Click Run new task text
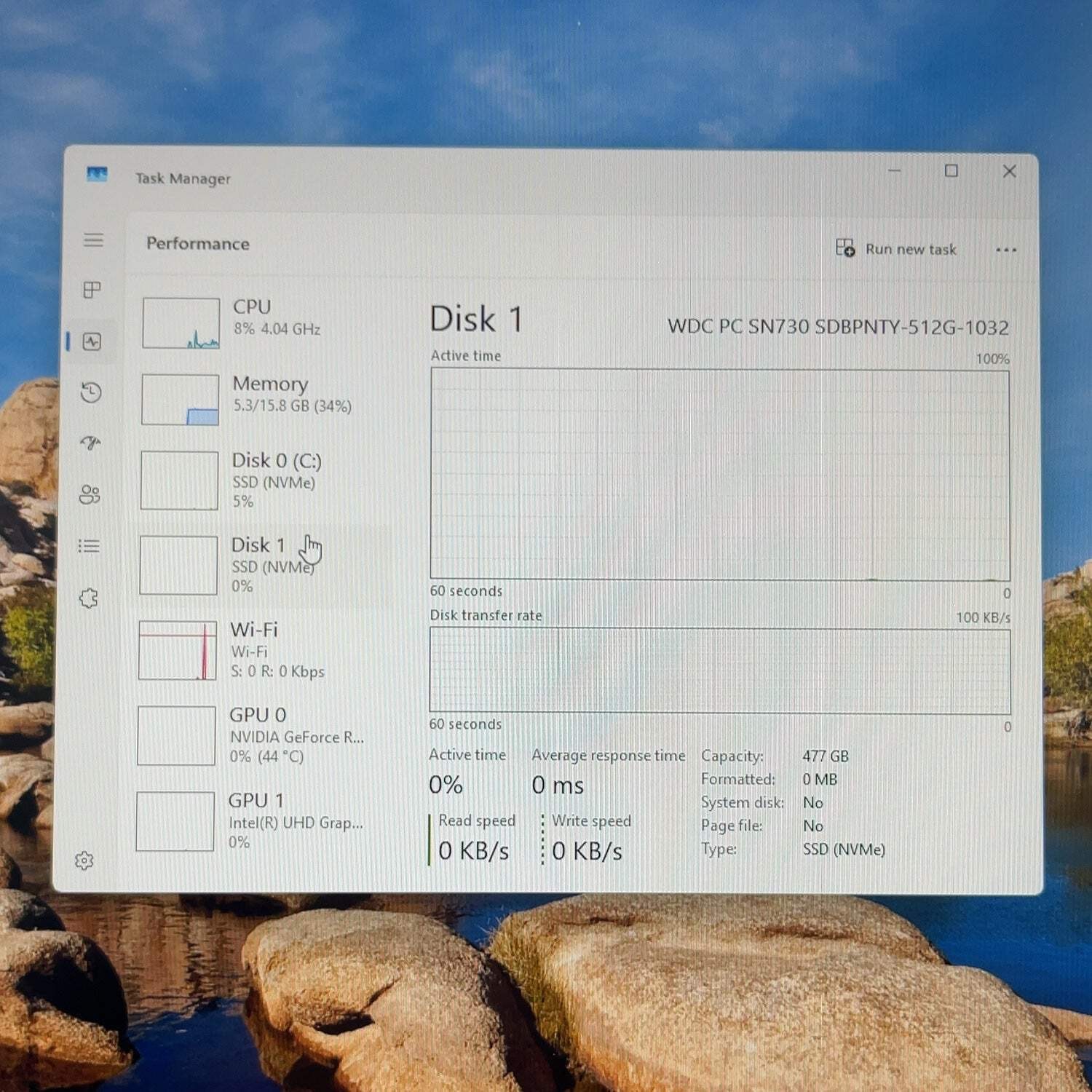The height and width of the screenshot is (1092, 1092). [x=911, y=249]
